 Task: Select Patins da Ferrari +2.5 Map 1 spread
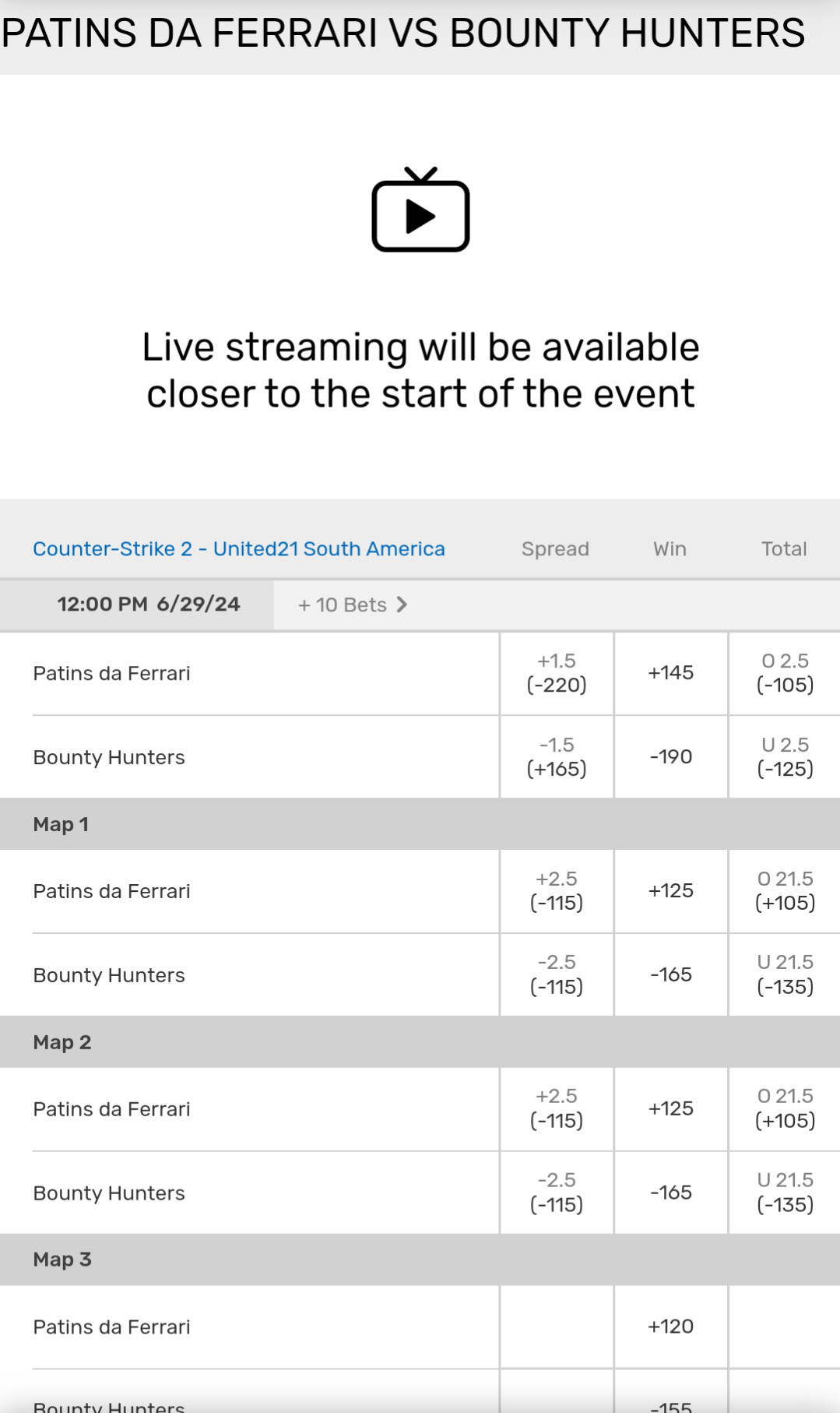click(x=556, y=891)
